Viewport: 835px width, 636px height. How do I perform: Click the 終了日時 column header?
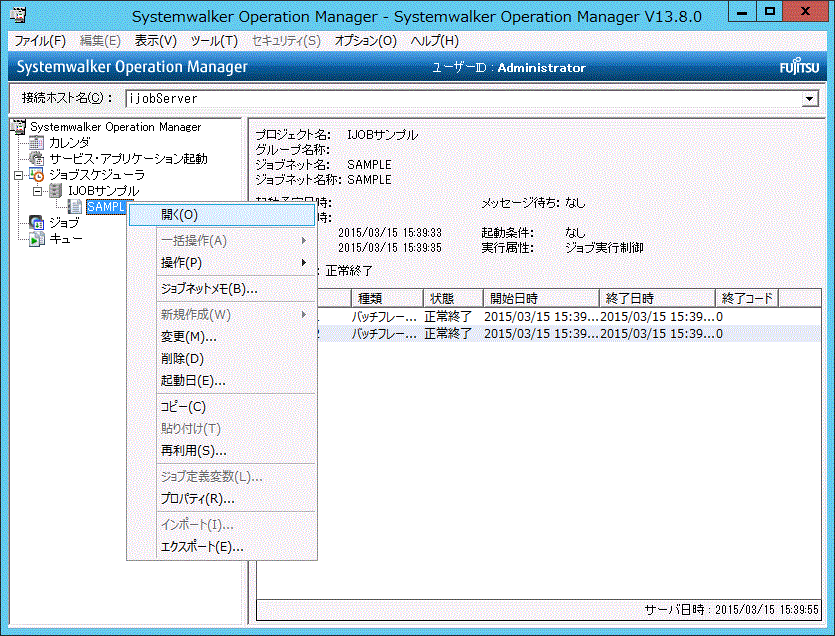click(658, 298)
